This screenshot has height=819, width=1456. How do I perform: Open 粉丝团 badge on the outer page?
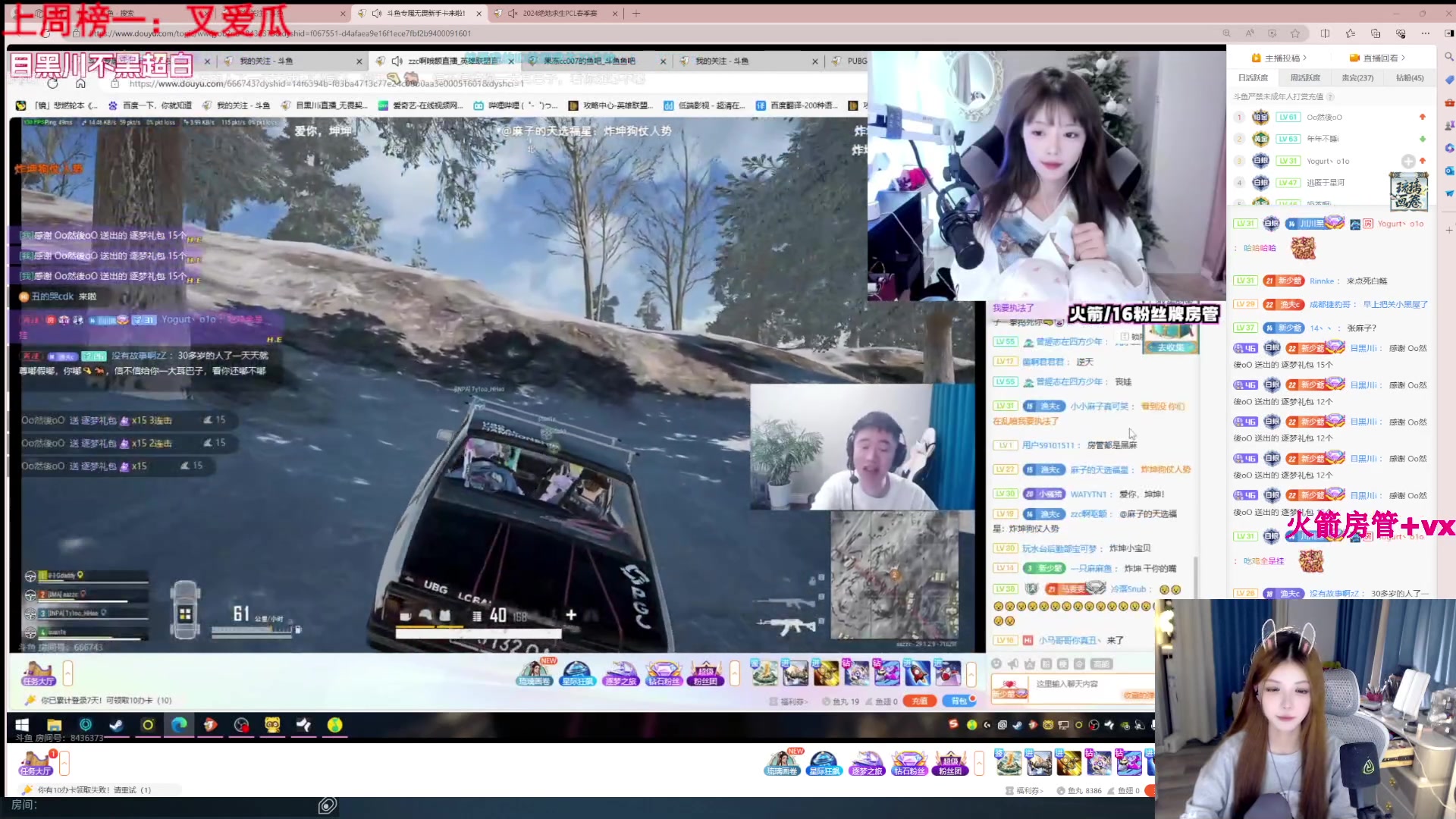click(x=950, y=763)
